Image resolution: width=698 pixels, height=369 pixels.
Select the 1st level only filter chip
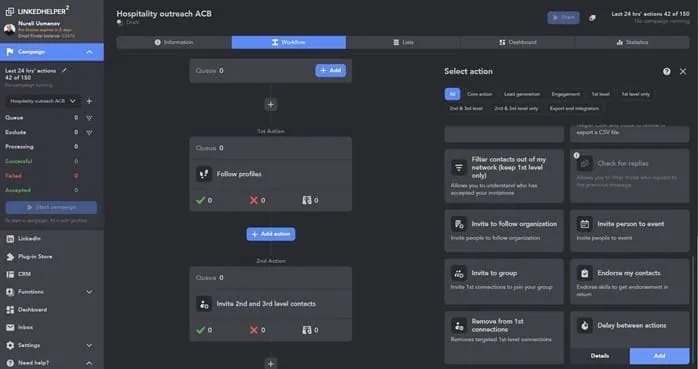tap(635, 94)
